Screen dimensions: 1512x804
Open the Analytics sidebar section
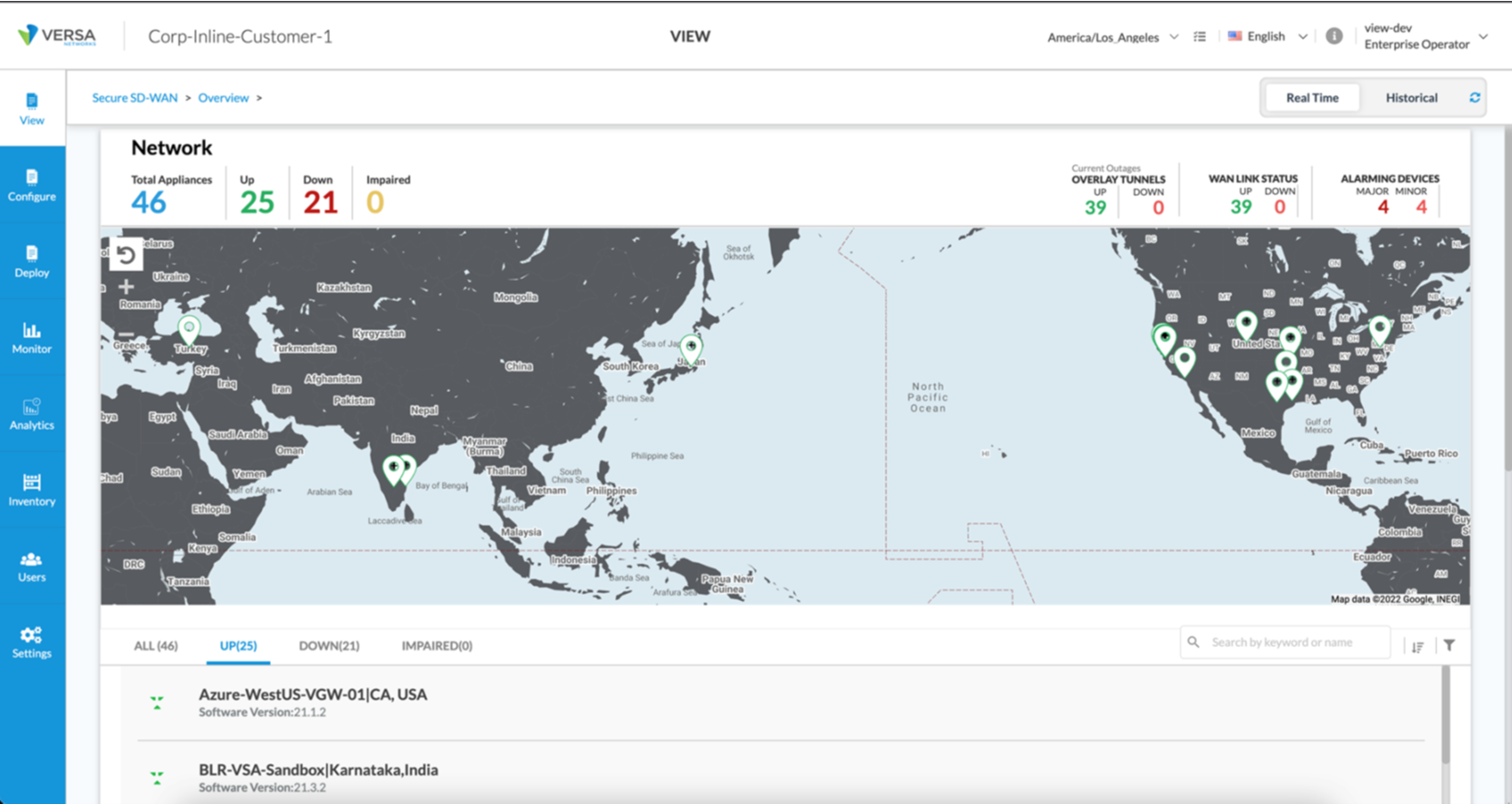tap(32, 414)
